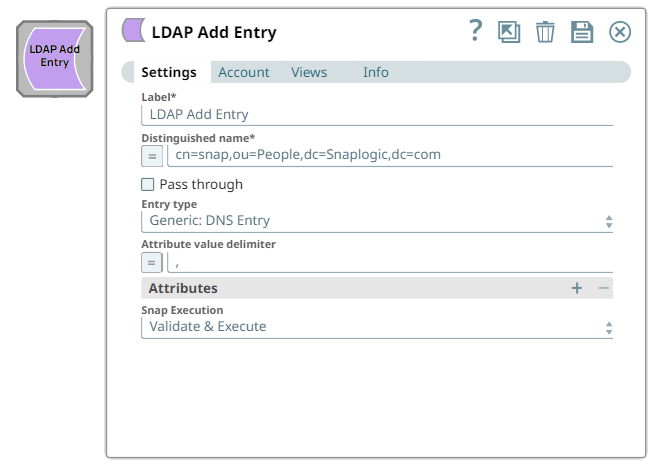Viewport: 658px width, 470px height.
Task: Click the Pass through label text
Action: 201,185
